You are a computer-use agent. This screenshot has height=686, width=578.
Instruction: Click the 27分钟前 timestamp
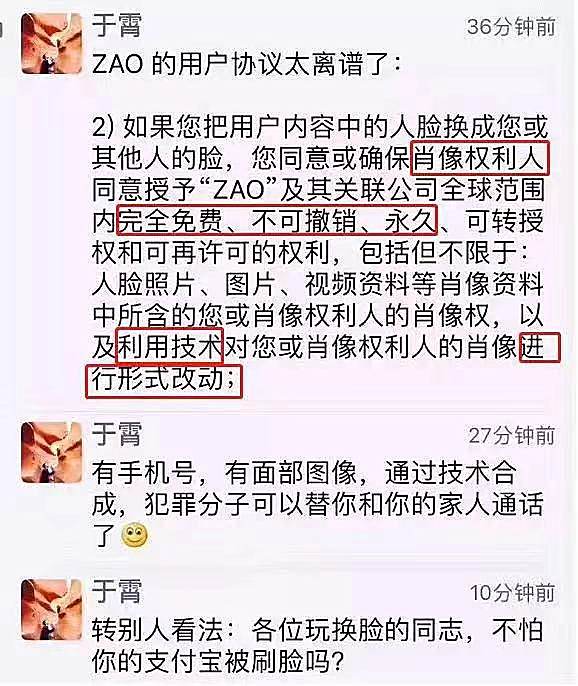(x=512, y=436)
